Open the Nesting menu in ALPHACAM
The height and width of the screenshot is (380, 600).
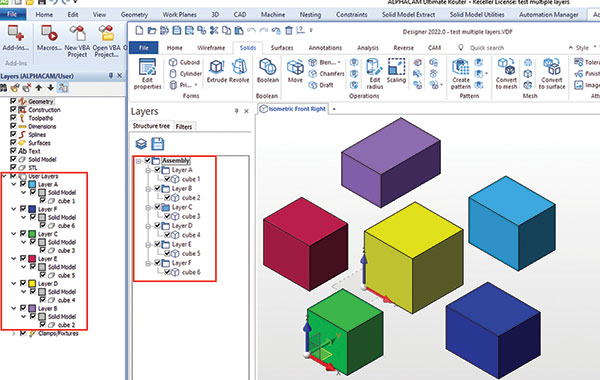point(310,15)
